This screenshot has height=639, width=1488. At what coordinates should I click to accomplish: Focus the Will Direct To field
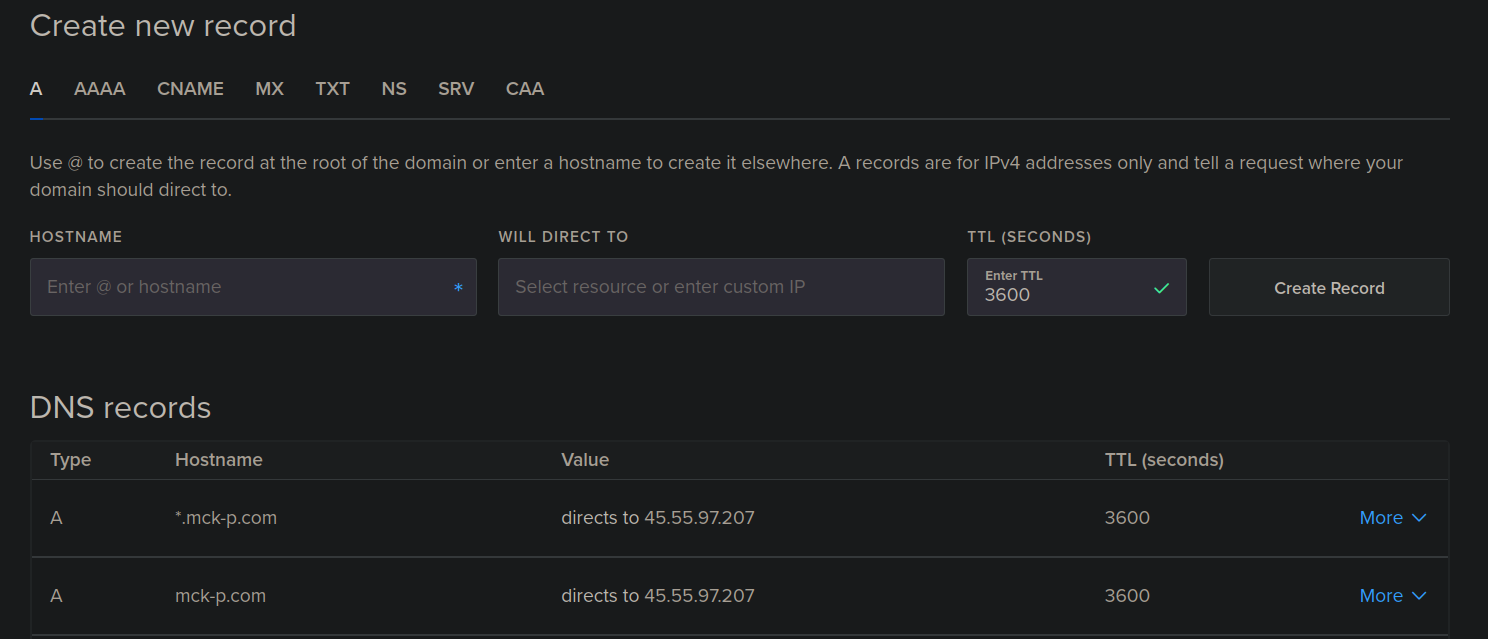pos(720,287)
